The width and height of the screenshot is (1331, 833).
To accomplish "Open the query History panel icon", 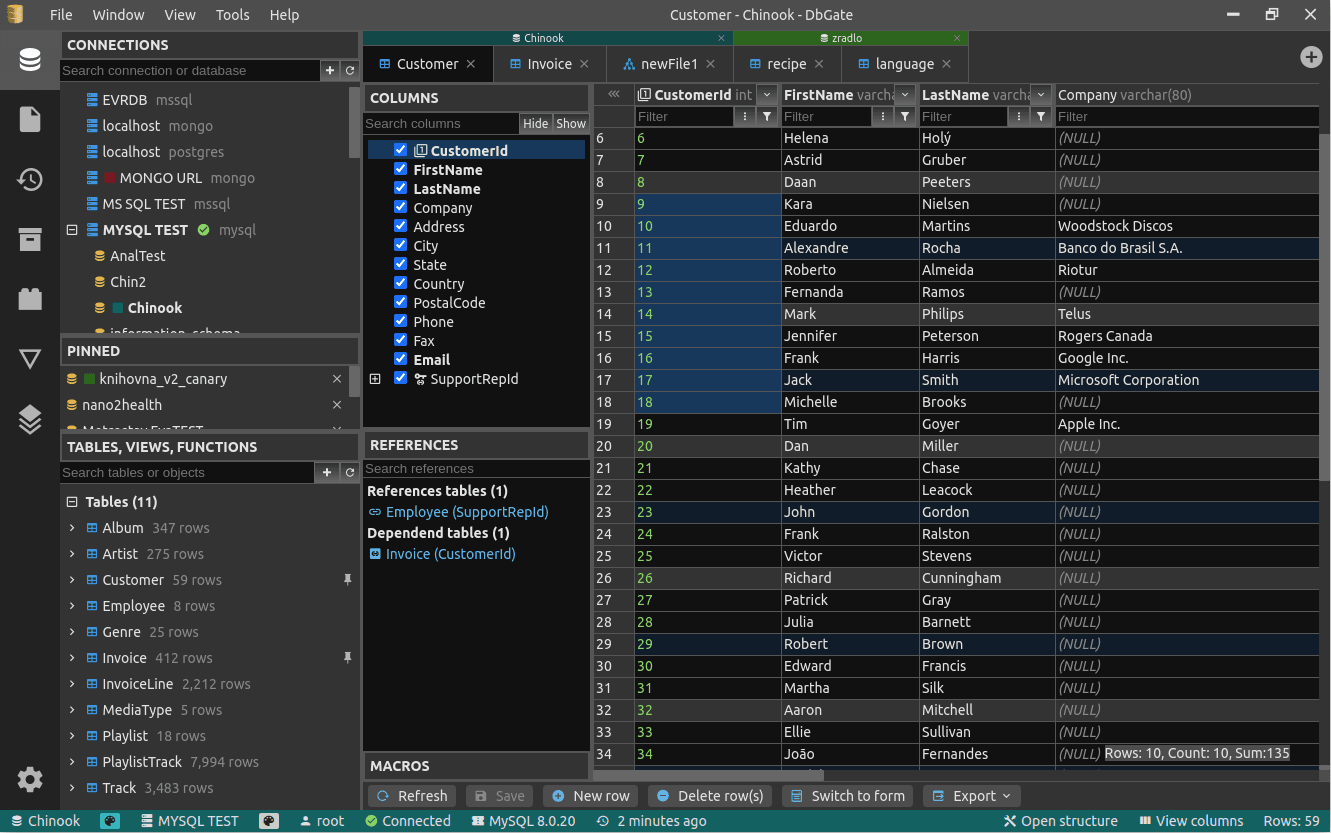I will pos(30,180).
